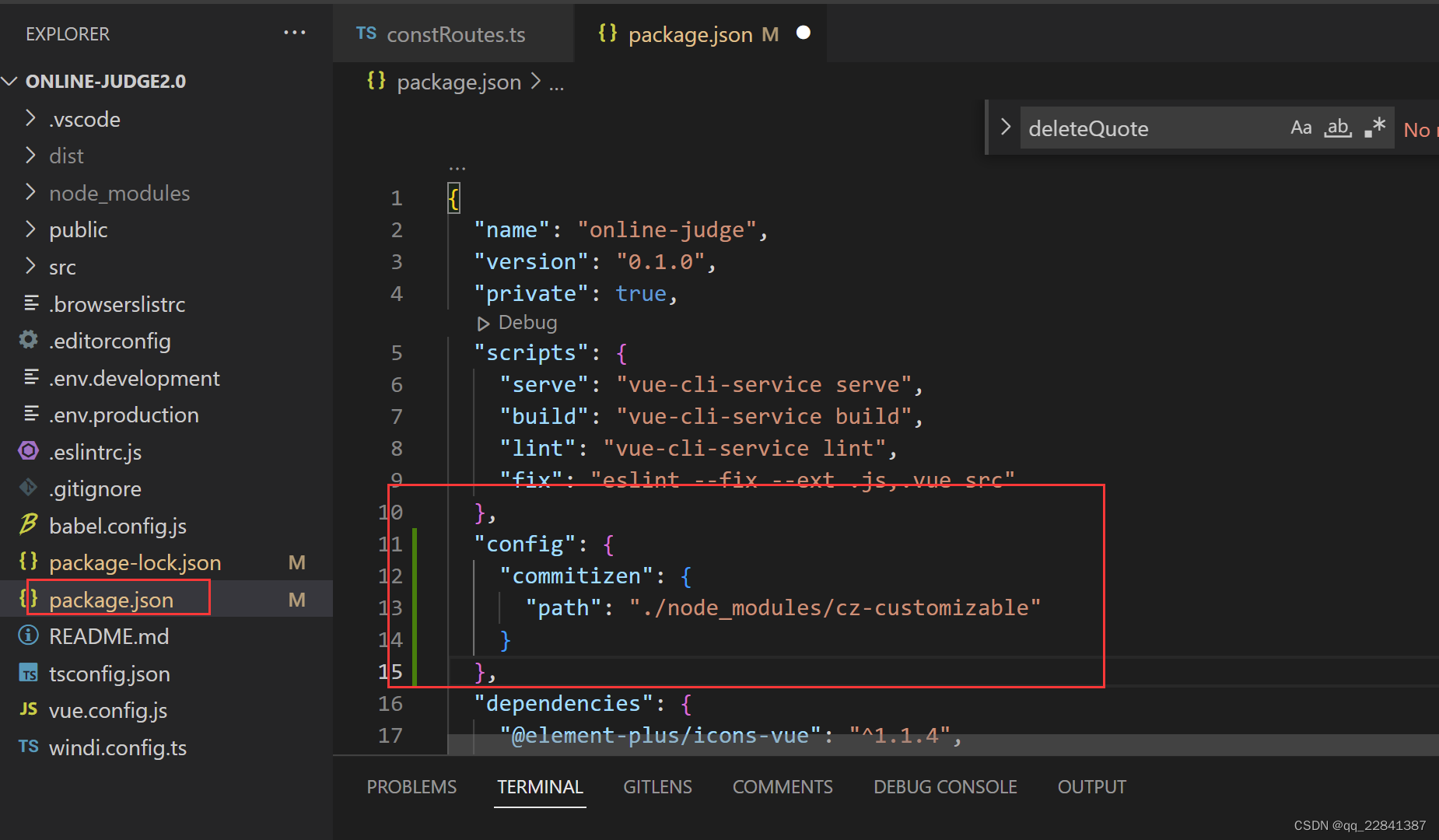The height and width of the screenshot is (840, 1439).
Task: Toggle Replace row chevron in find widget
Action: point(1005,128)
